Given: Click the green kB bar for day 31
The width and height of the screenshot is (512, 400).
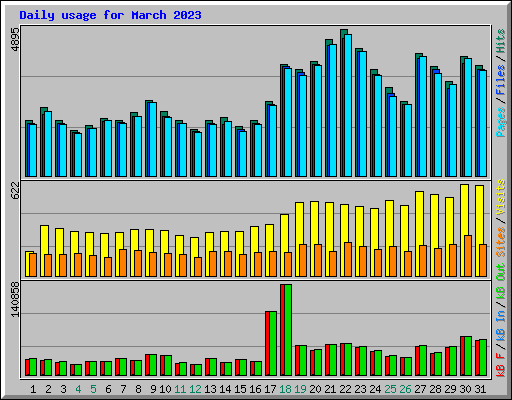Looking at the screenshot, I should pos(483,357).
